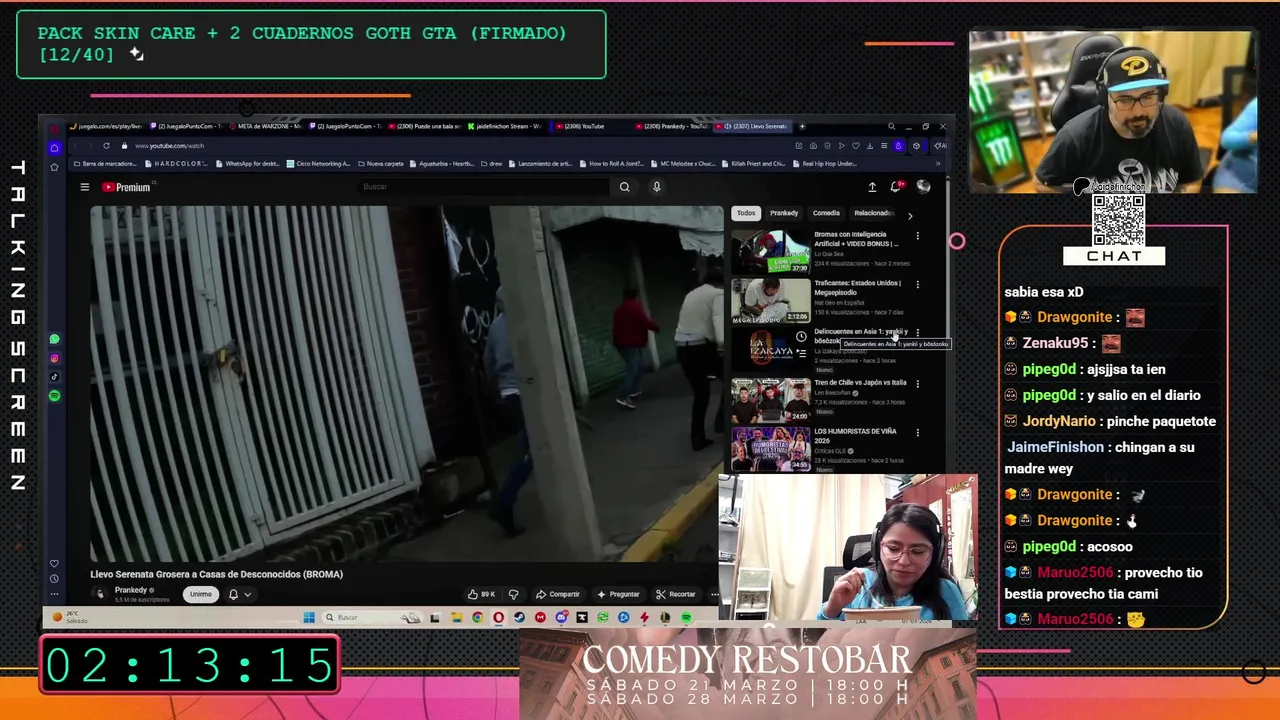1280x720 pixels.
Task: Click the YouTube search input field
Action: (483, 187)
